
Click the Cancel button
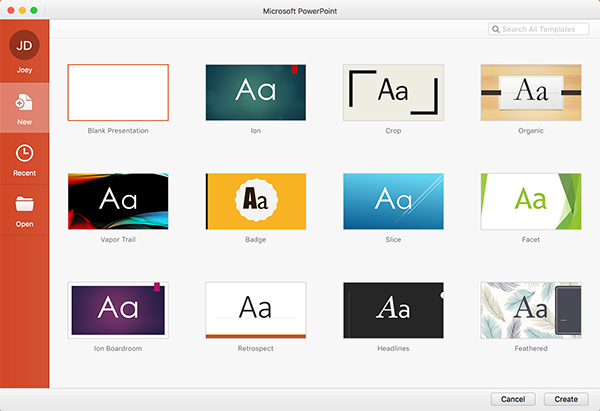point(513,399)
